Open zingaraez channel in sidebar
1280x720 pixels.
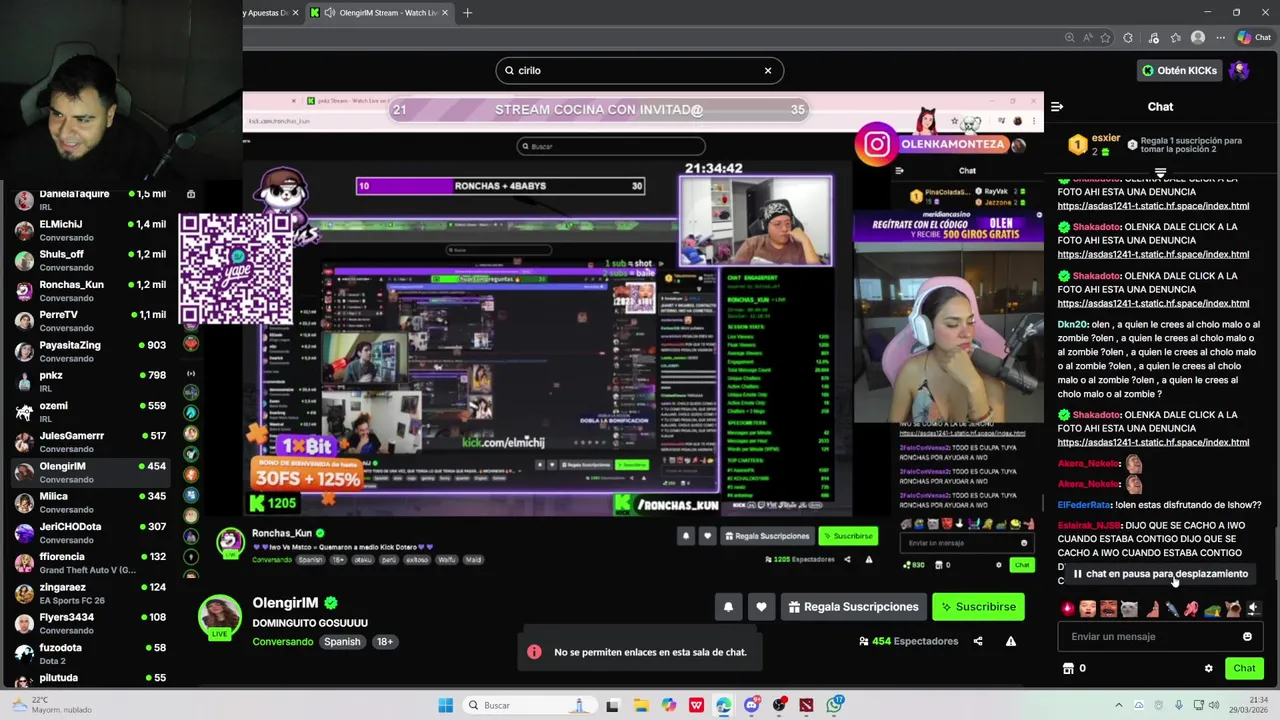(x=90, y=593)
